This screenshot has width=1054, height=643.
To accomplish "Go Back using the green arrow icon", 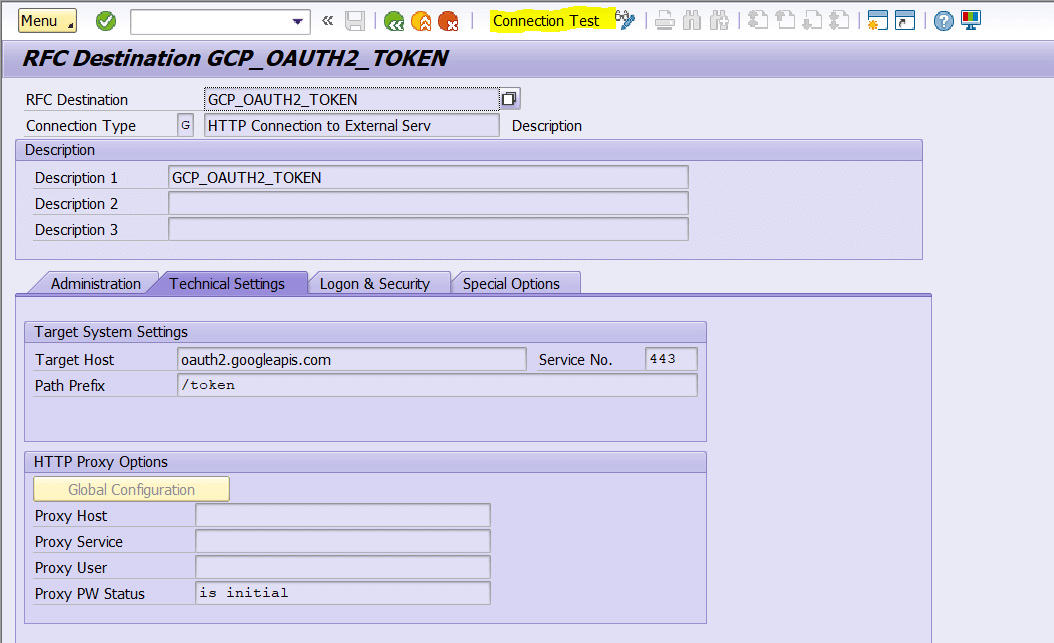I will (x=393, y=20).
